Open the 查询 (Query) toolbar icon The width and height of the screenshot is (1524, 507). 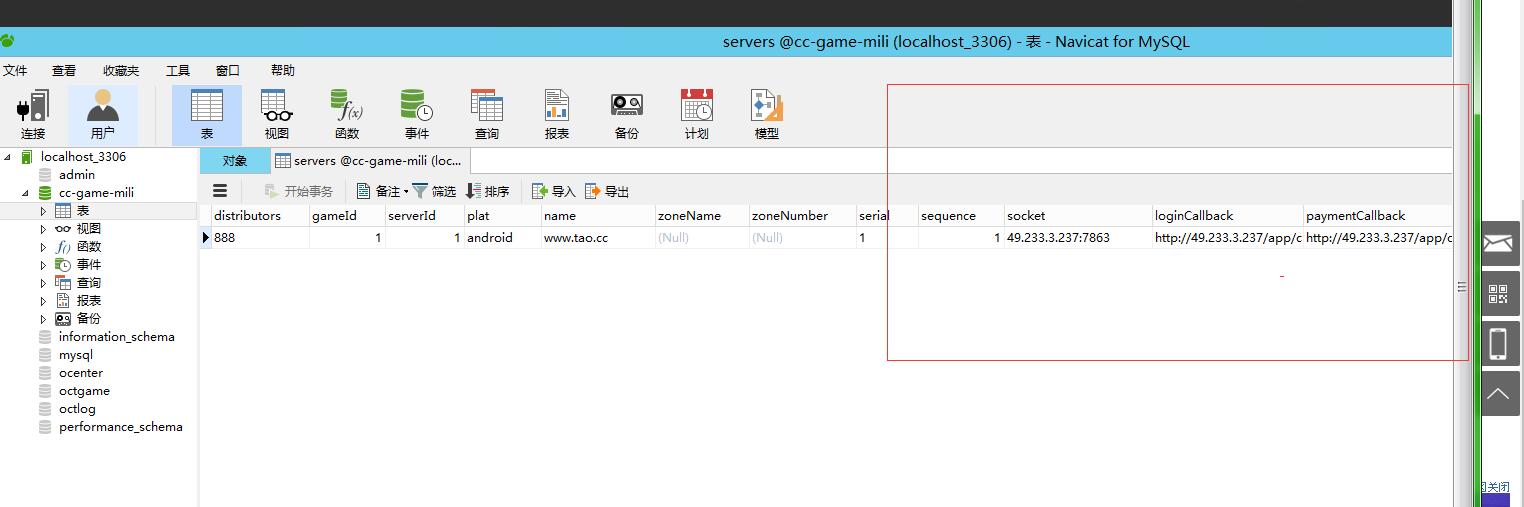click(x=487, y=114)
